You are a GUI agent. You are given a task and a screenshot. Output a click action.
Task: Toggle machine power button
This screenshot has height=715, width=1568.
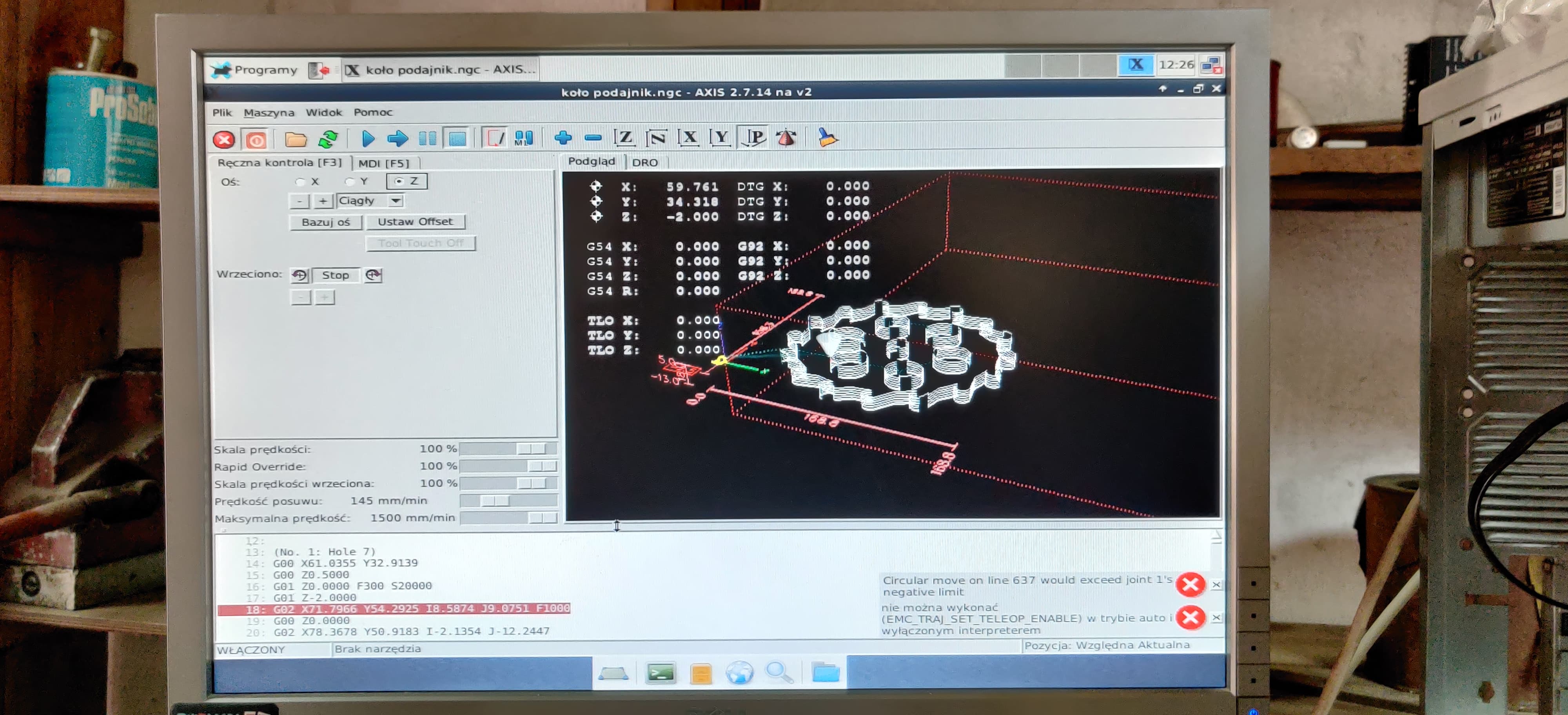[x=256, y=140]
